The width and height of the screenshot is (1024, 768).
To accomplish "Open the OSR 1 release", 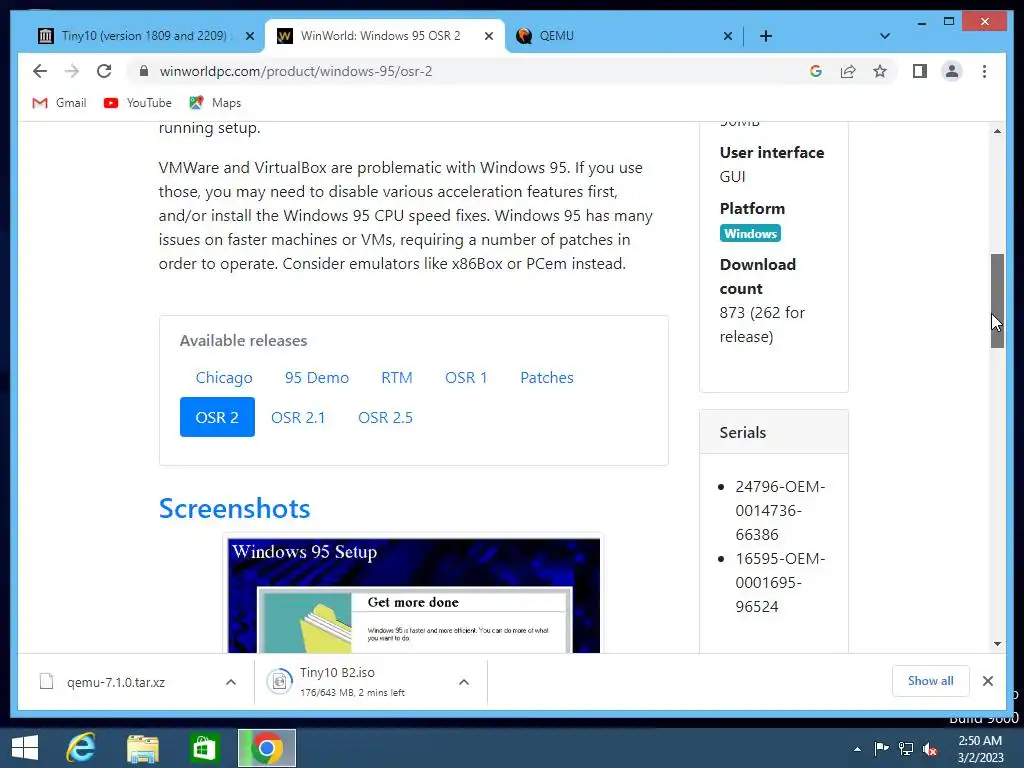I will click(466, 377).
